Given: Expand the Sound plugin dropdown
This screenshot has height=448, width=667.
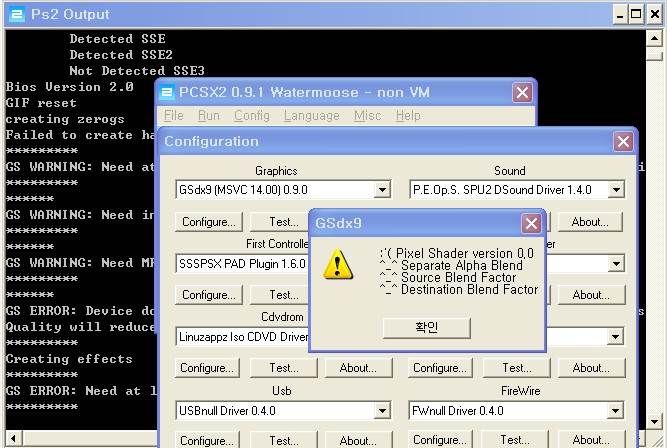Looking at the screenshot, I should click(616, 190).
